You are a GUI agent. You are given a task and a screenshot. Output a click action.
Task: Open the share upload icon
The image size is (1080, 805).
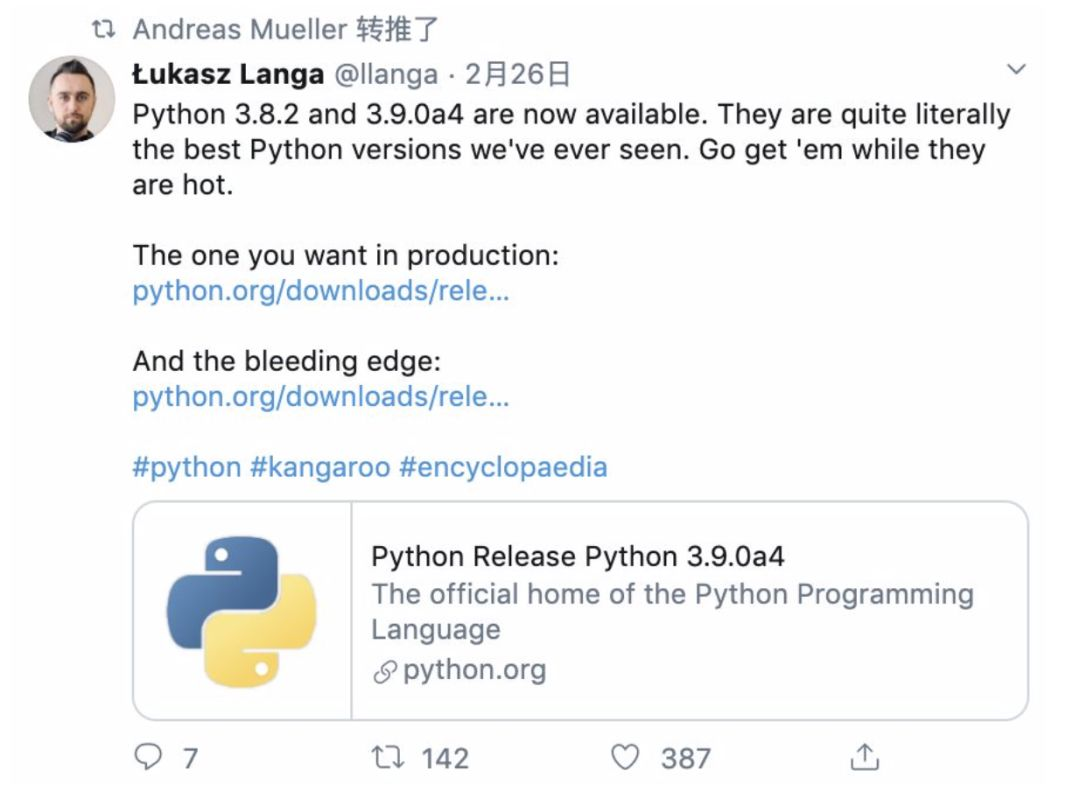864,757
